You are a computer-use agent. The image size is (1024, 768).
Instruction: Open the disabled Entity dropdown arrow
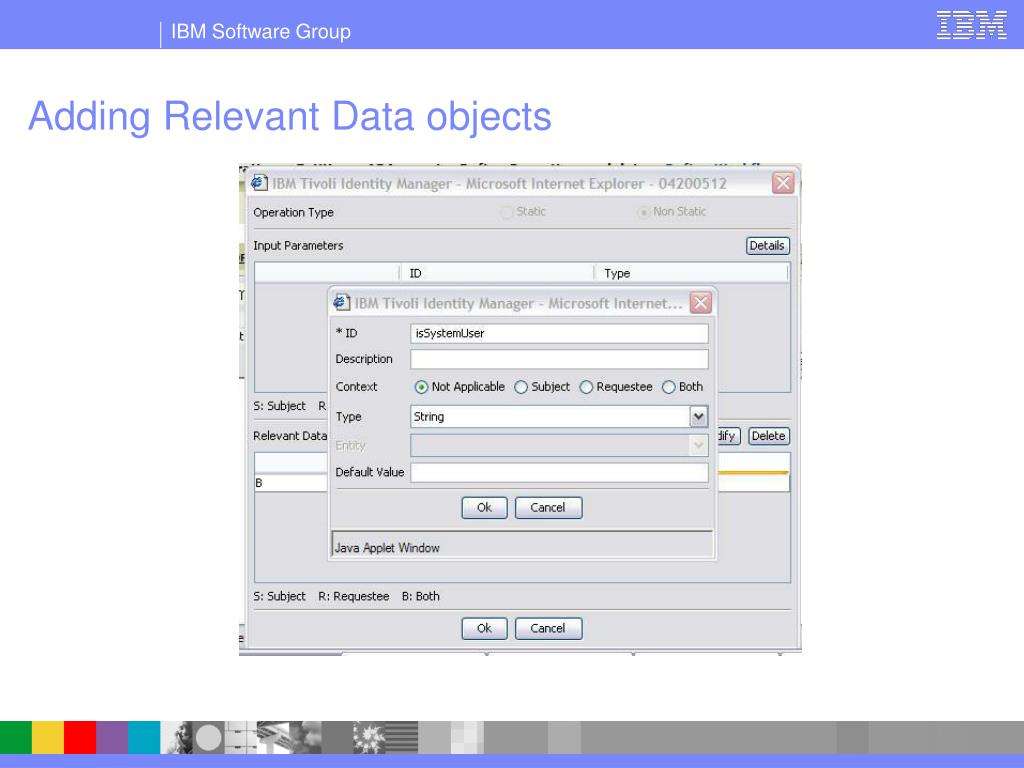point(698,445)
